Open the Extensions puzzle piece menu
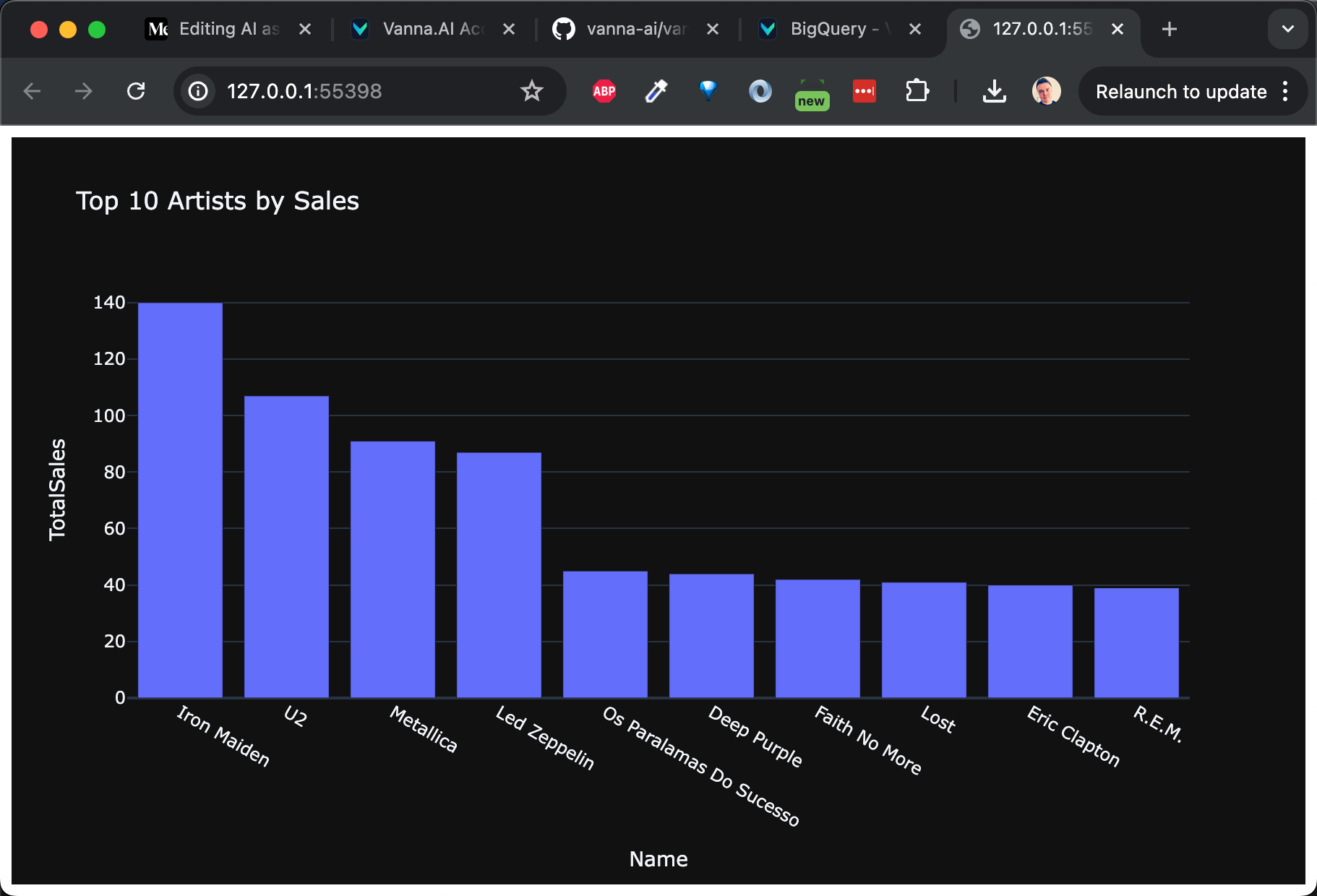Viewport: 1317px width, 896px height. point(917,91)
